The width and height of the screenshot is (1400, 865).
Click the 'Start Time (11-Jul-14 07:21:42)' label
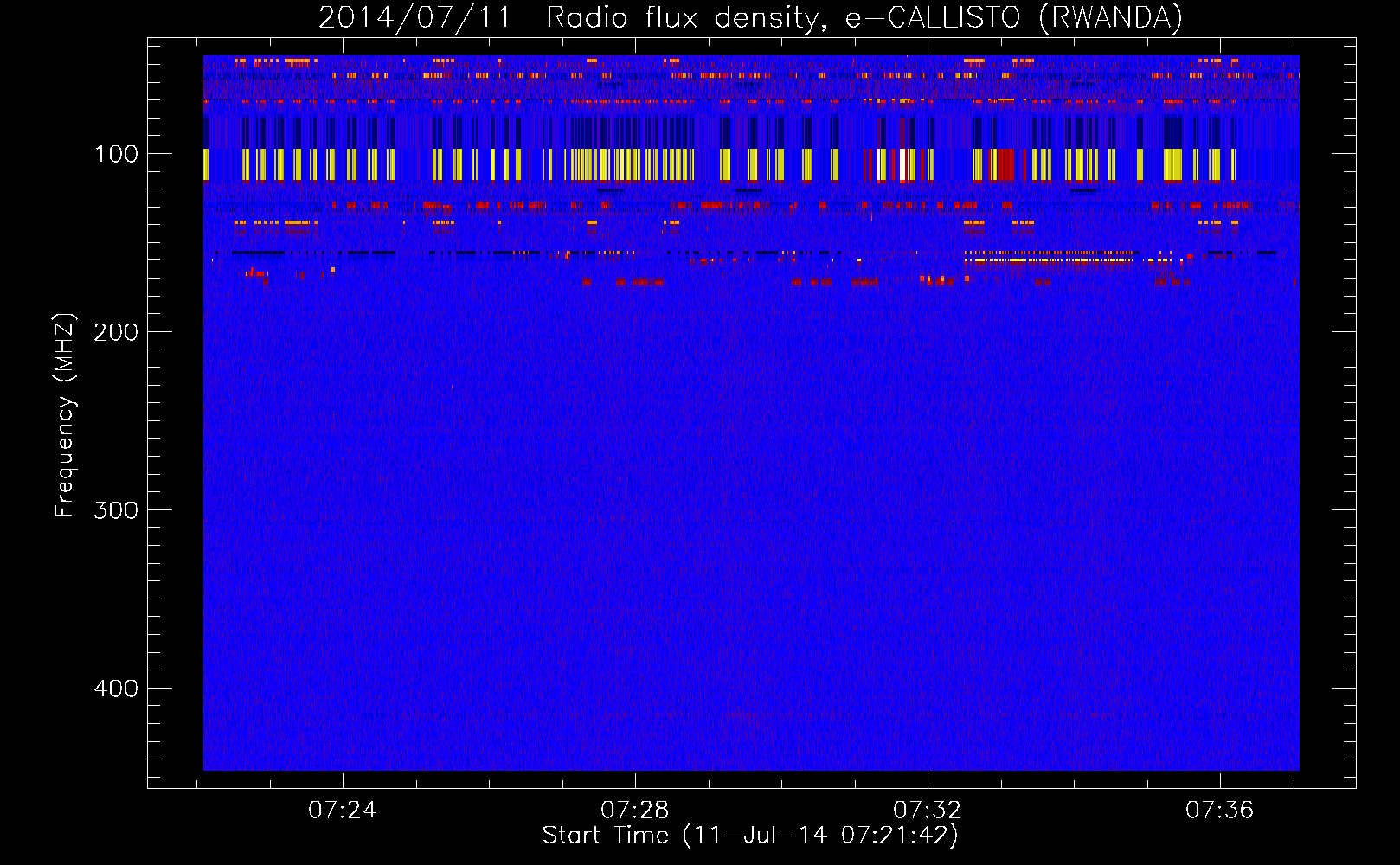click(x=751, y=836)
